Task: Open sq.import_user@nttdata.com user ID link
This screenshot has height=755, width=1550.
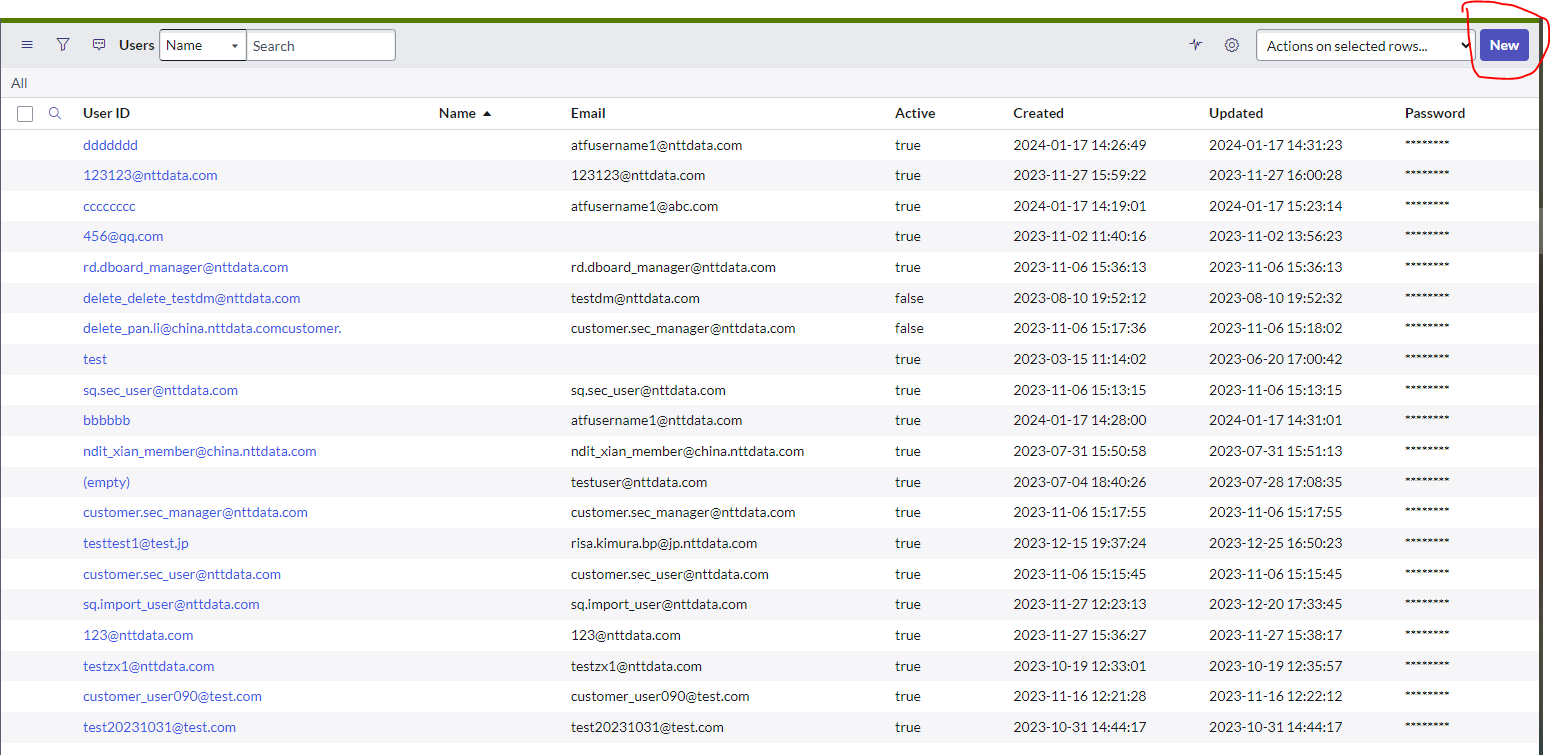Action: point(171,604)
